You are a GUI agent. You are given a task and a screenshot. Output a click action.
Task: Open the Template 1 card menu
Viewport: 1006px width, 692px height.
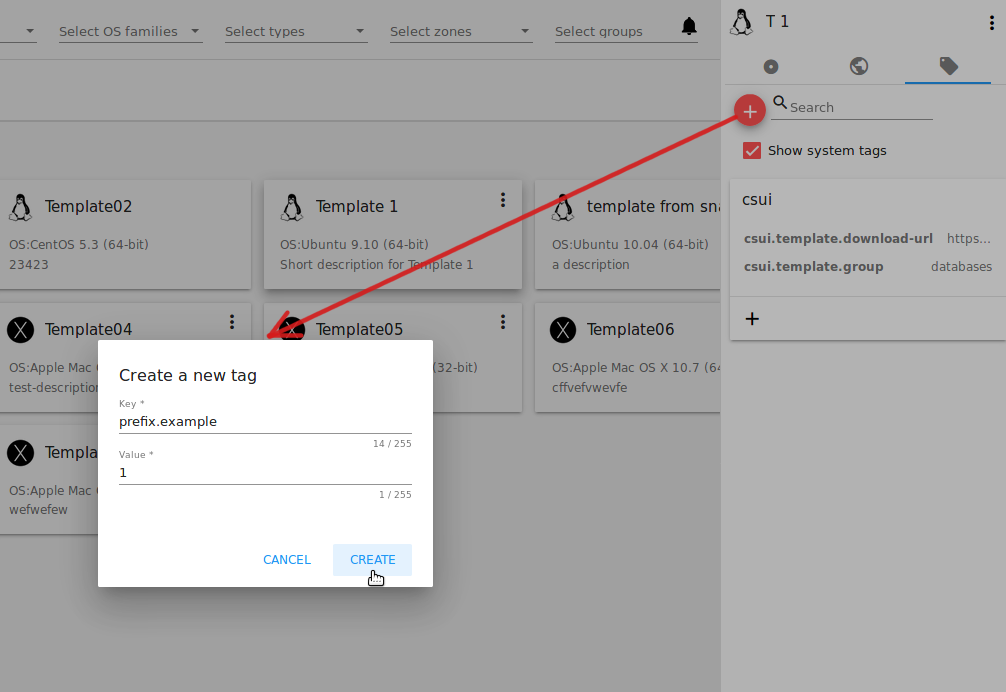click(x=503, y=200)
